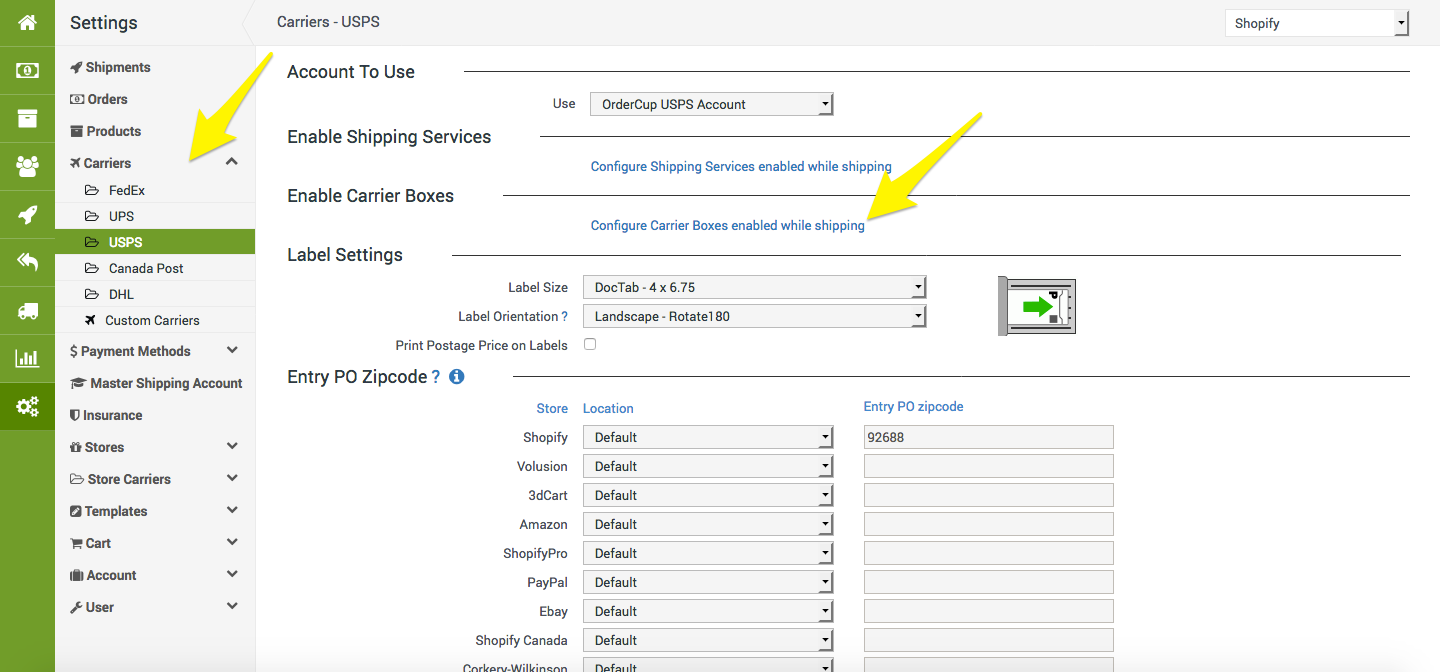Open the ShopifyPro row Location dropdown

707,553
